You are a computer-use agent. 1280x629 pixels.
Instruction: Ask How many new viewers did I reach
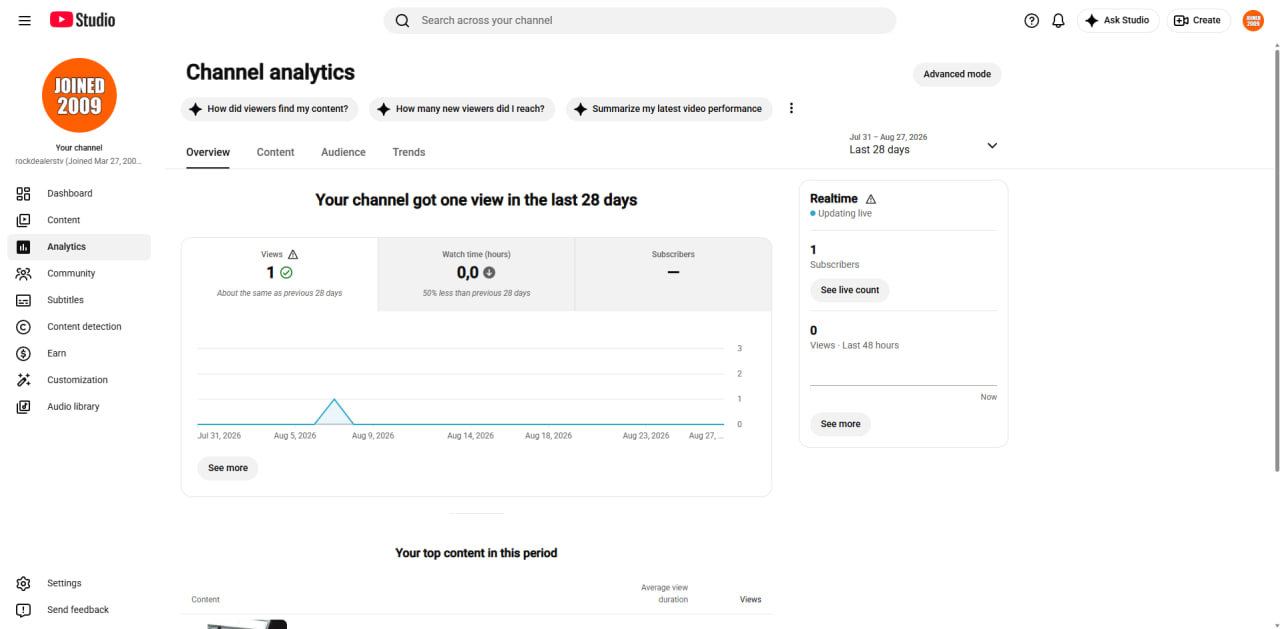pyautogui.click(x=463, y=109)
